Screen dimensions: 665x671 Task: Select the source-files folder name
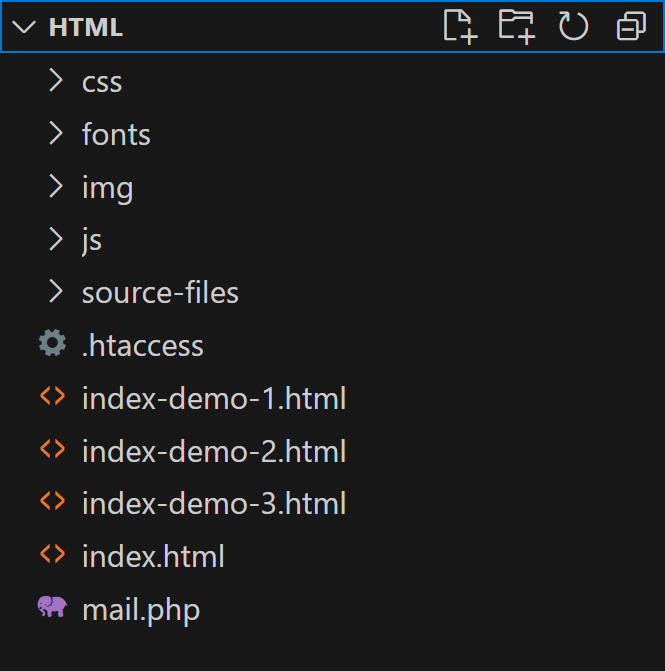[160, 293]
